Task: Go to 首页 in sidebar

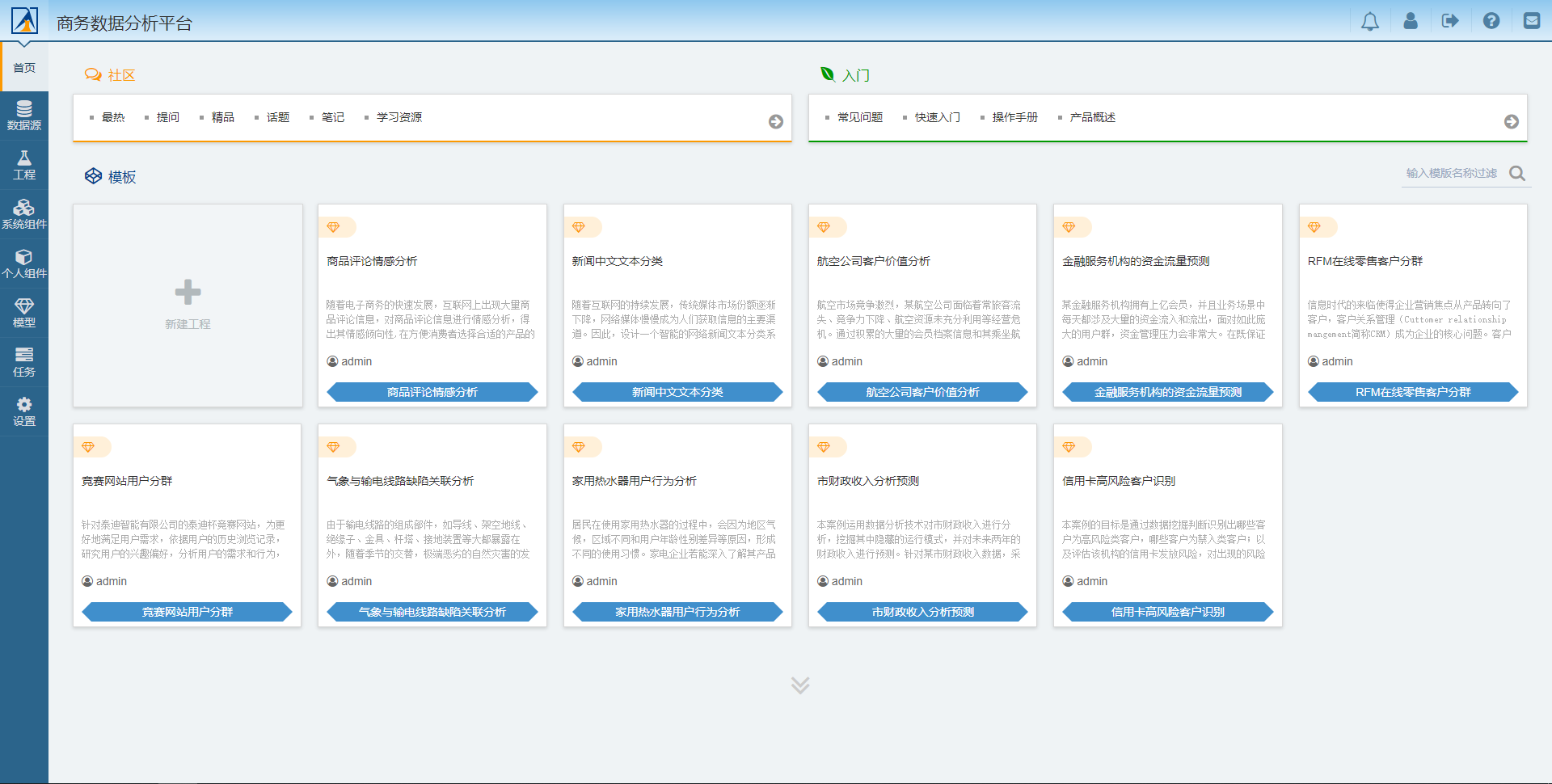Action: pyautogui.click(x=24, y=67)
